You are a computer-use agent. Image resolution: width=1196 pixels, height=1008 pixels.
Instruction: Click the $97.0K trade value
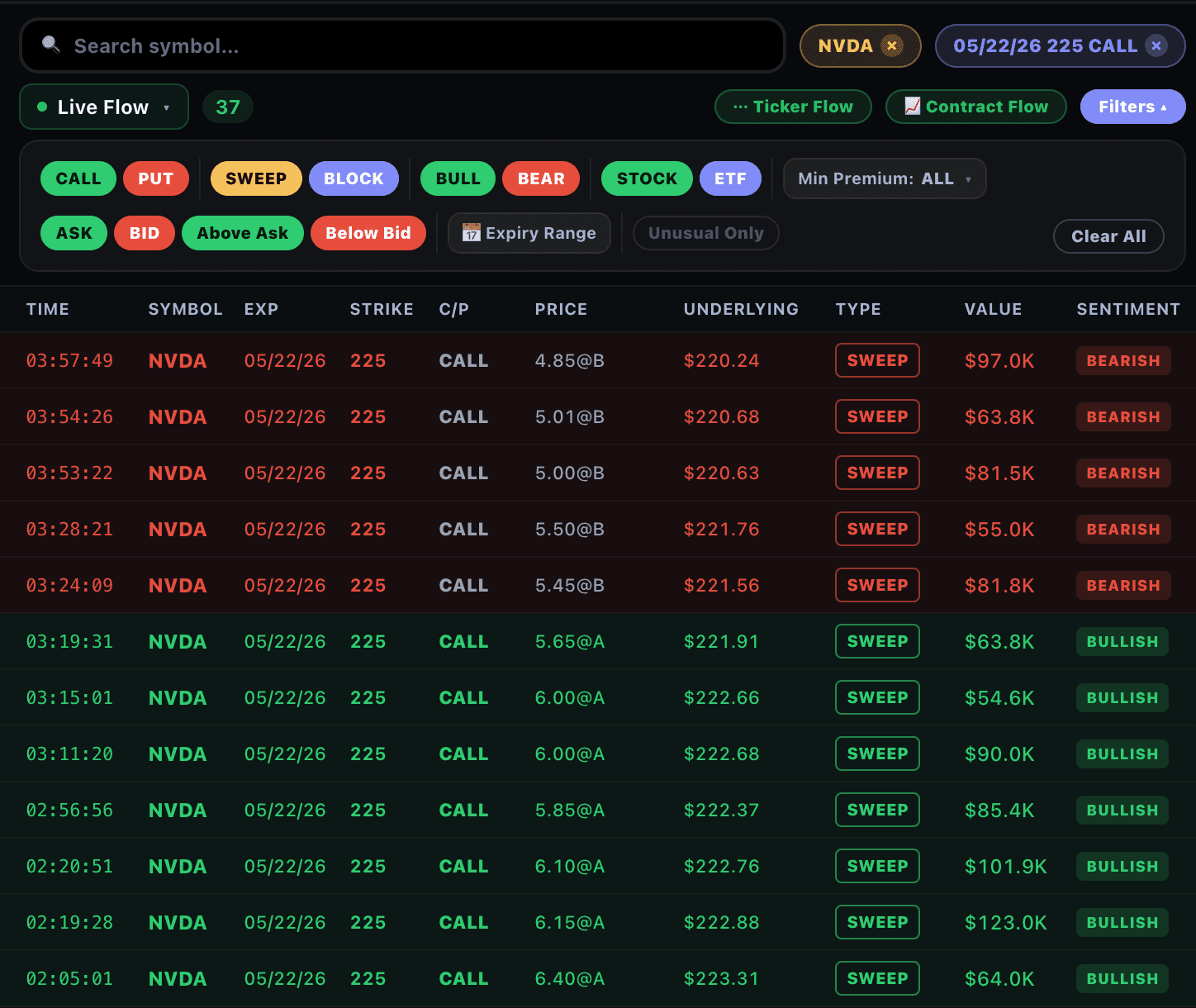pos(999,360)
